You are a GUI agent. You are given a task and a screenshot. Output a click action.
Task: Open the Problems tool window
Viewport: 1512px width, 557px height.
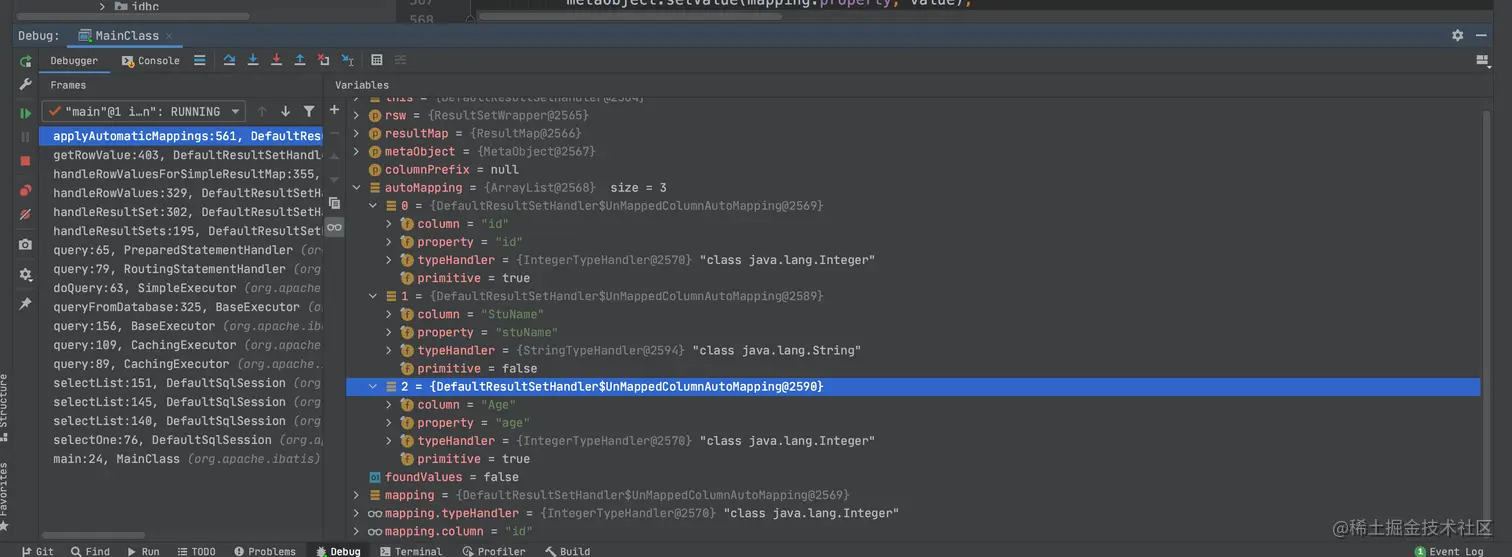click(264, 551)
